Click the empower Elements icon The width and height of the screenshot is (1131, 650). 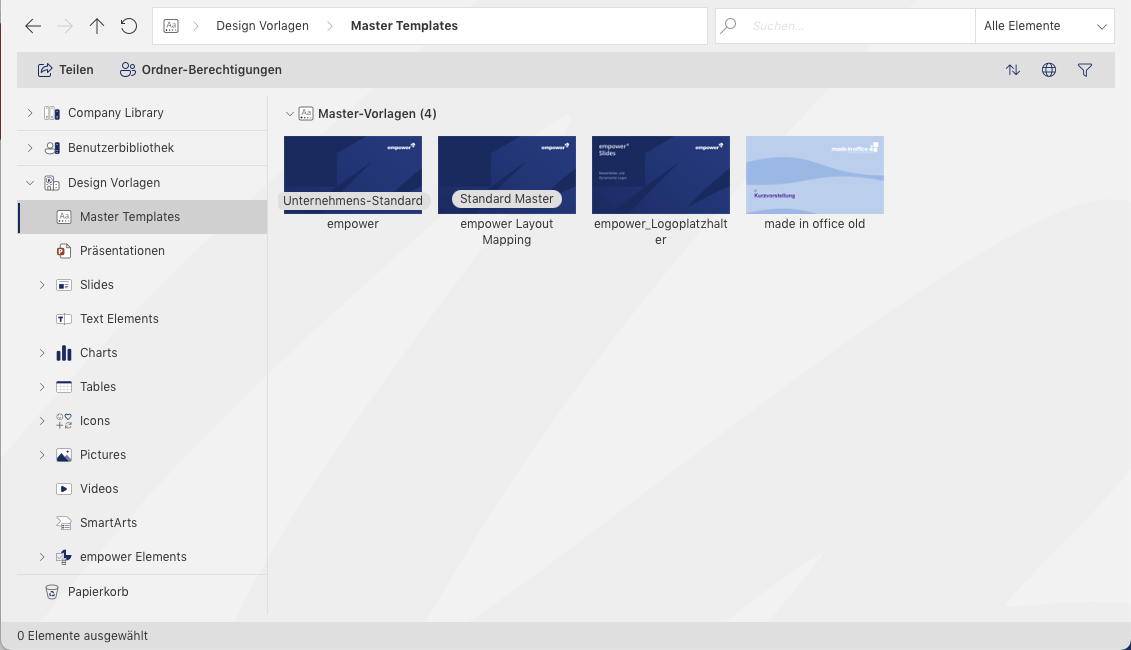click(x=63, y=557)
